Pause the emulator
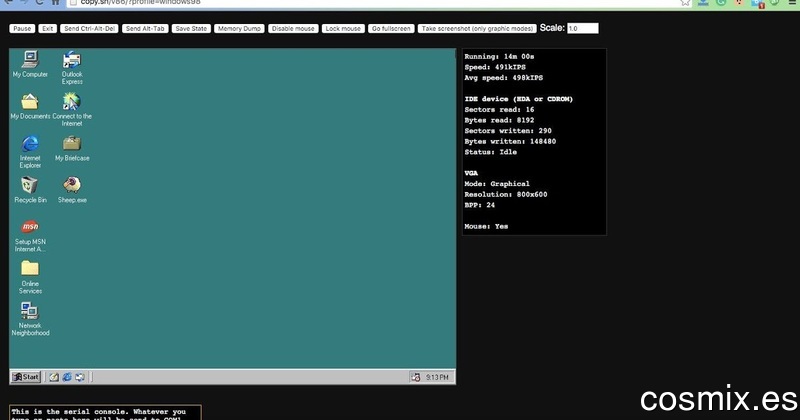Image resolution: width=800 pixels, height=420 pixels. 22,29
